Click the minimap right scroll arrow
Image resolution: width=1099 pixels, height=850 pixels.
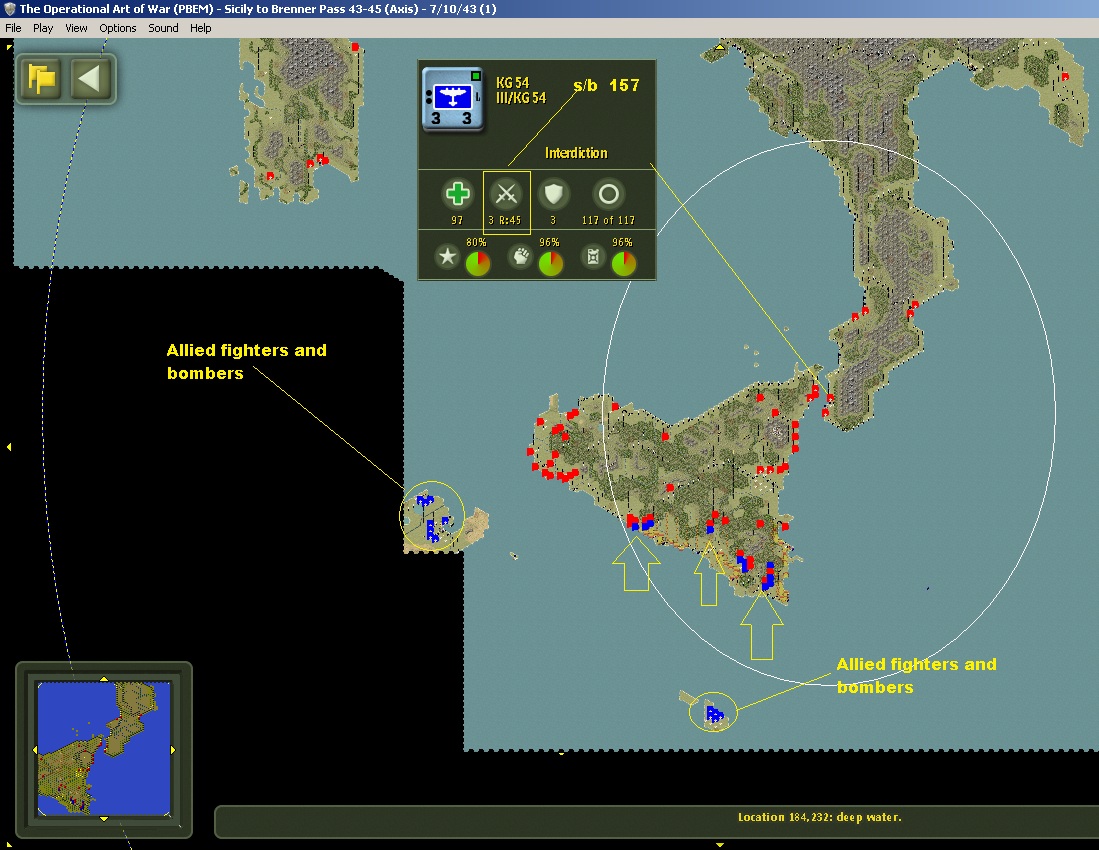(173, 750)
